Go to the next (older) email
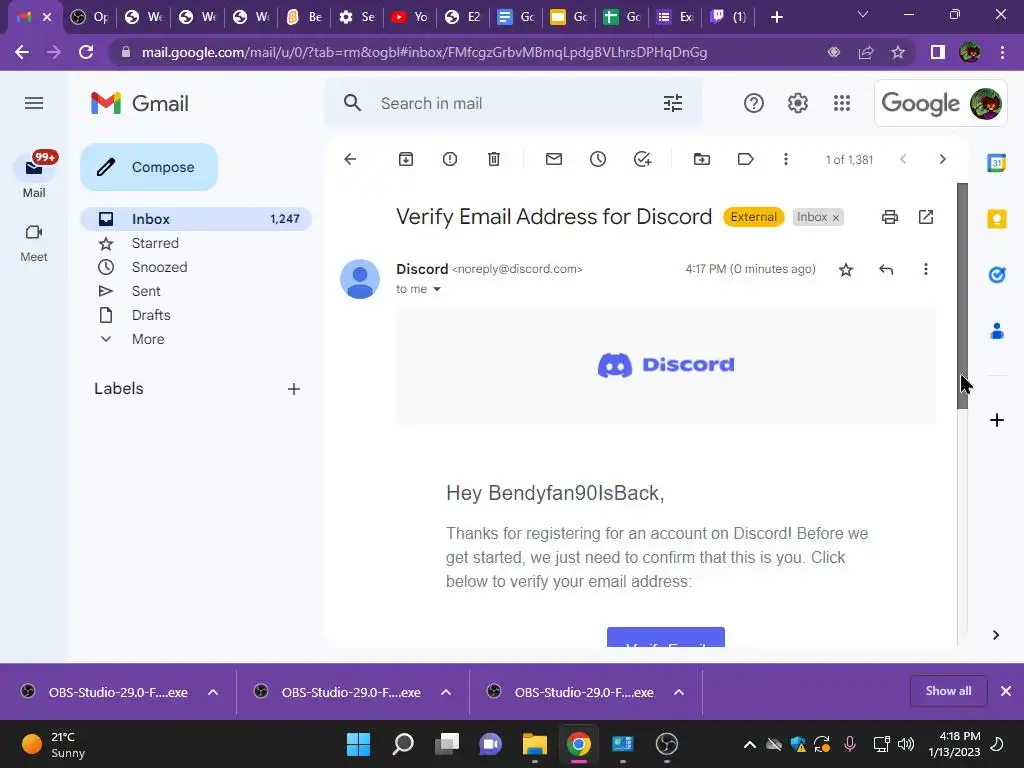Screen dimensions: 1024x768 [x=942, y=159]
